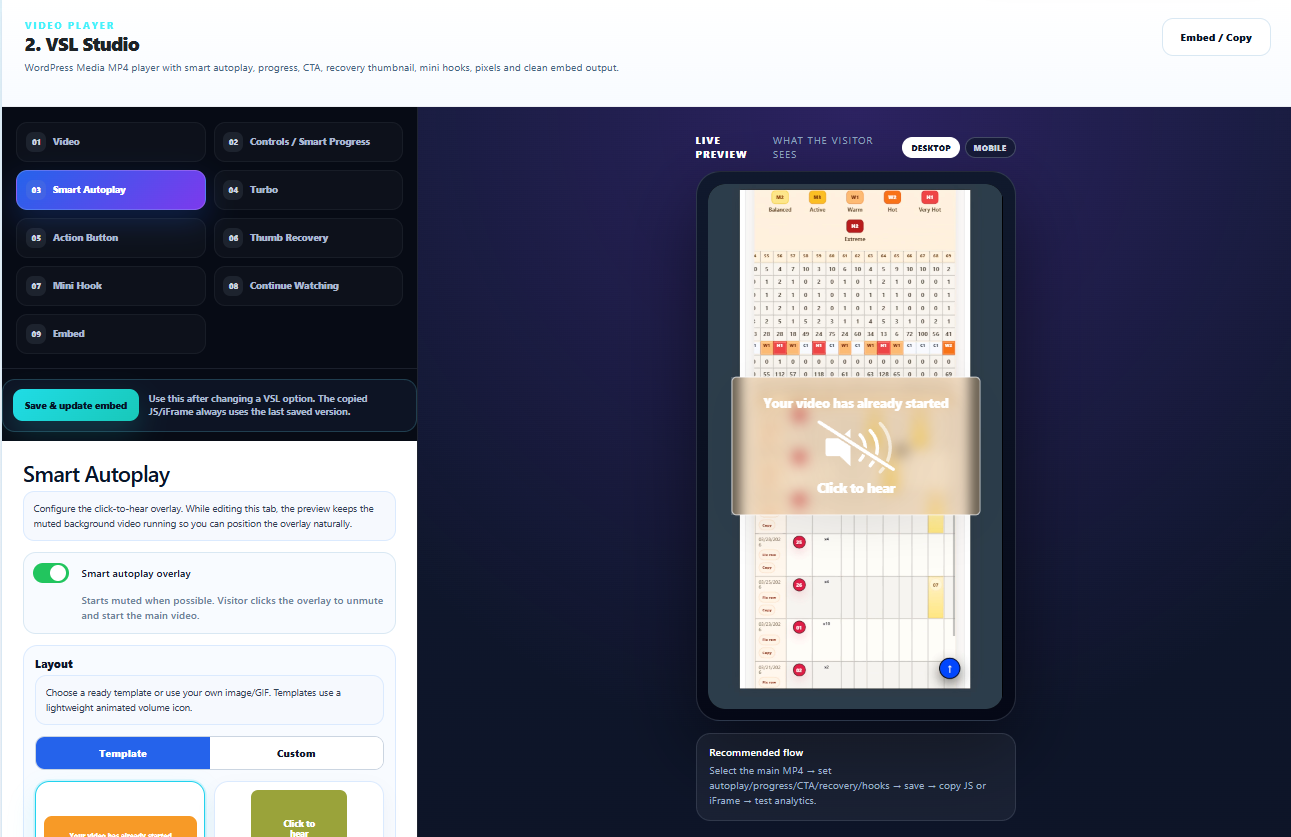The image size is (1291, 837).
Task: Toggle the Smart autoplay overlay switch
Action: pyautogui.click(x=51, y=573)
